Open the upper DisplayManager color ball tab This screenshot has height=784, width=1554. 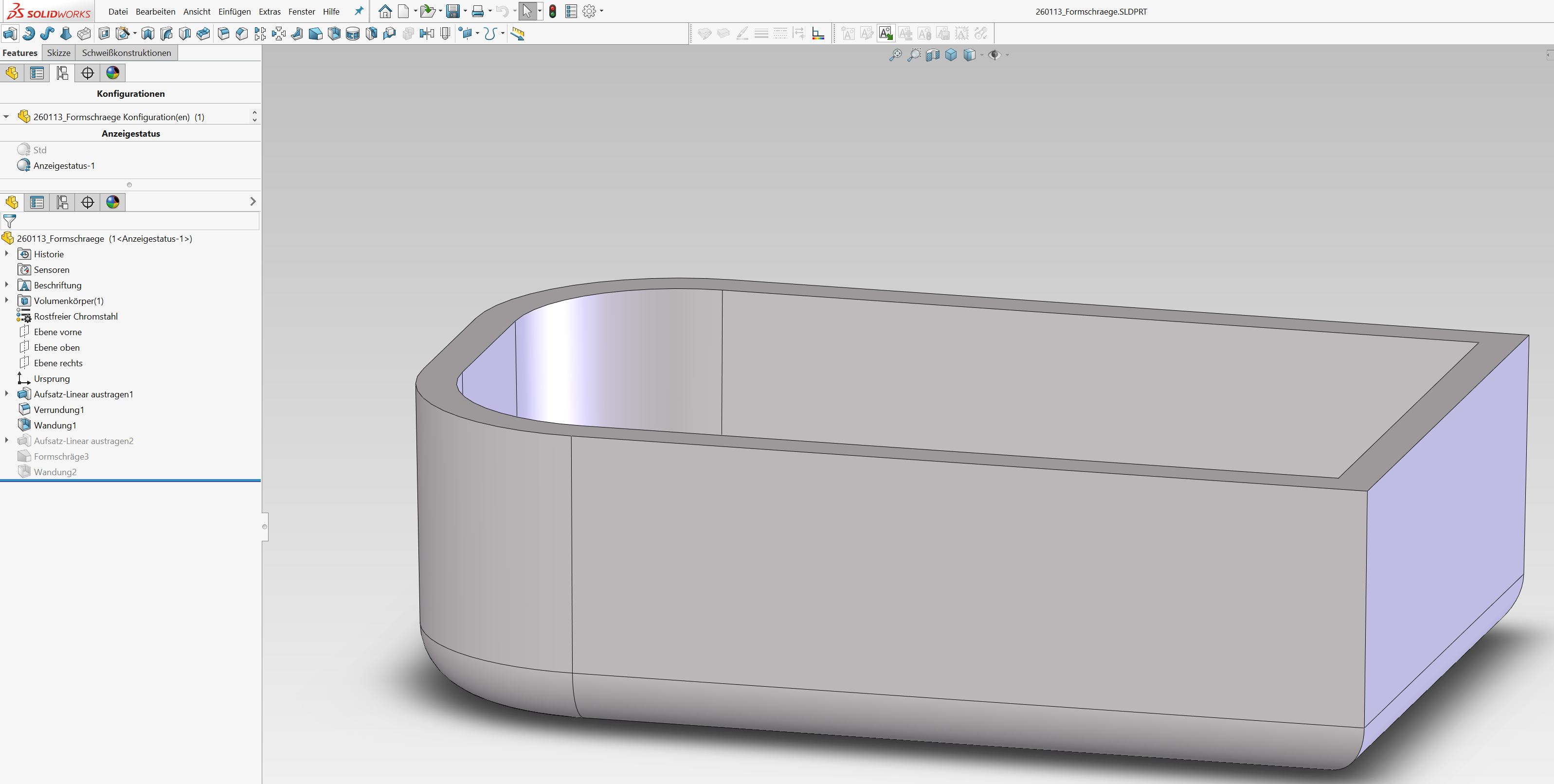(x=113, y=73)
